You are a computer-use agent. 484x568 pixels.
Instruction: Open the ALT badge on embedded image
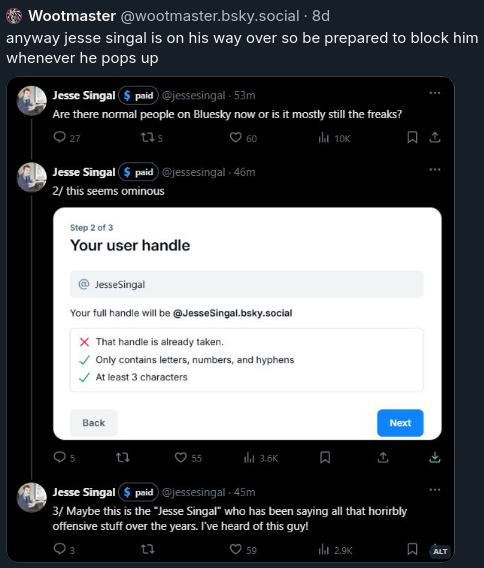440,551
